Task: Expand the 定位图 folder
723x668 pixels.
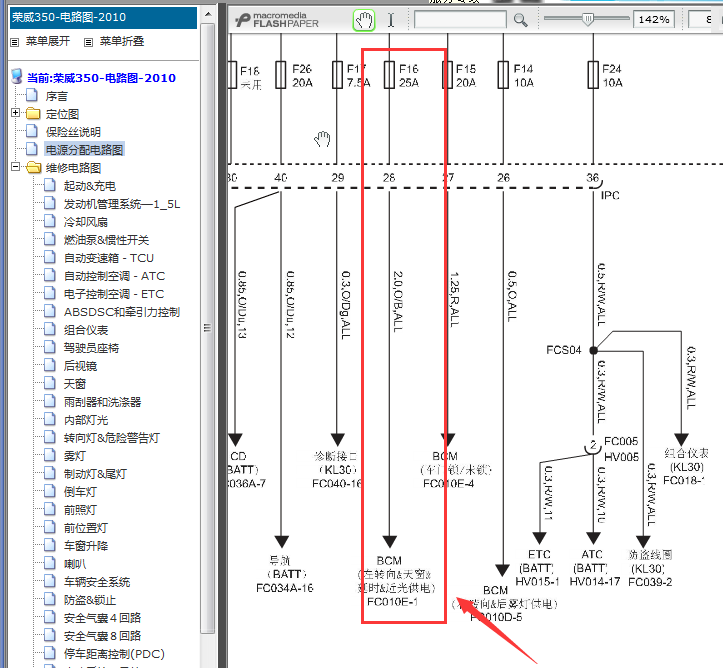Action: pyautogui.click(x=15, y=113)
